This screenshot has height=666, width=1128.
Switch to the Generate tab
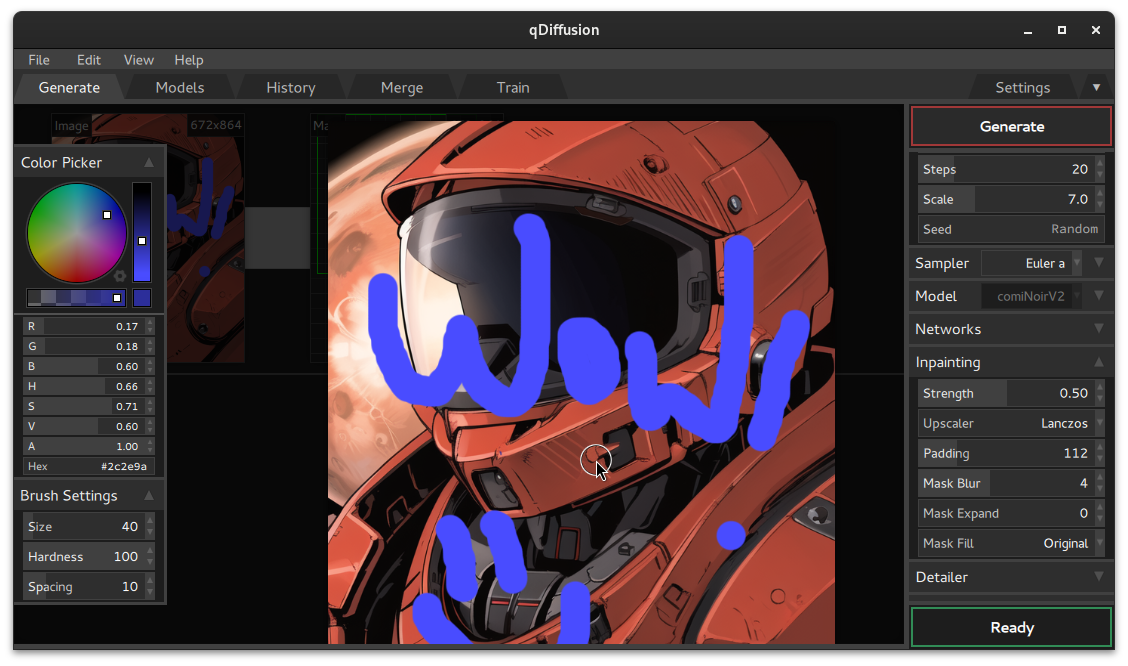click(69, 88)
